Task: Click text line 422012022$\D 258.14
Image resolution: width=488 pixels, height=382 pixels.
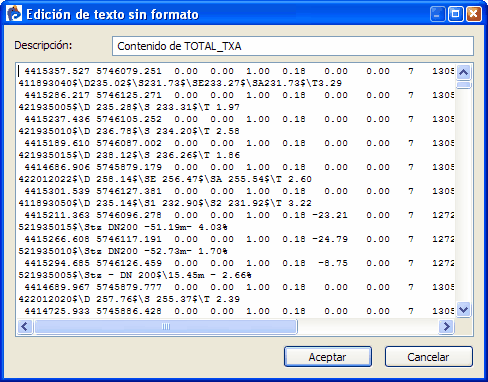Action: (165, 179)
